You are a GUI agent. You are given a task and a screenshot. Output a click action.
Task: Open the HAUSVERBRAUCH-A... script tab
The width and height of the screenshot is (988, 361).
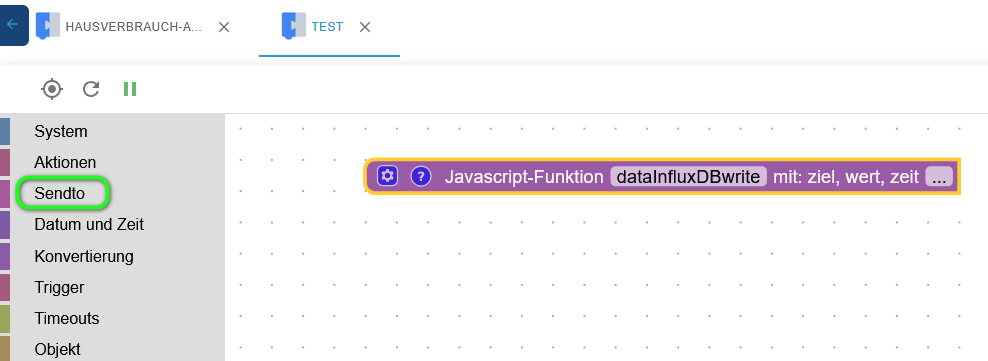point(134,27)
